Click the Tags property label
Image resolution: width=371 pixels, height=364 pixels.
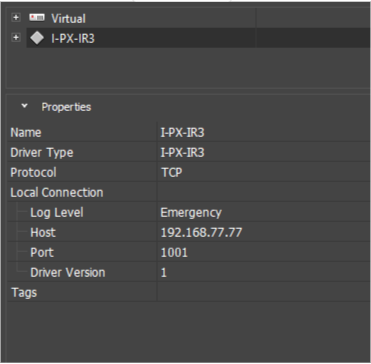[x=24, y=293]
